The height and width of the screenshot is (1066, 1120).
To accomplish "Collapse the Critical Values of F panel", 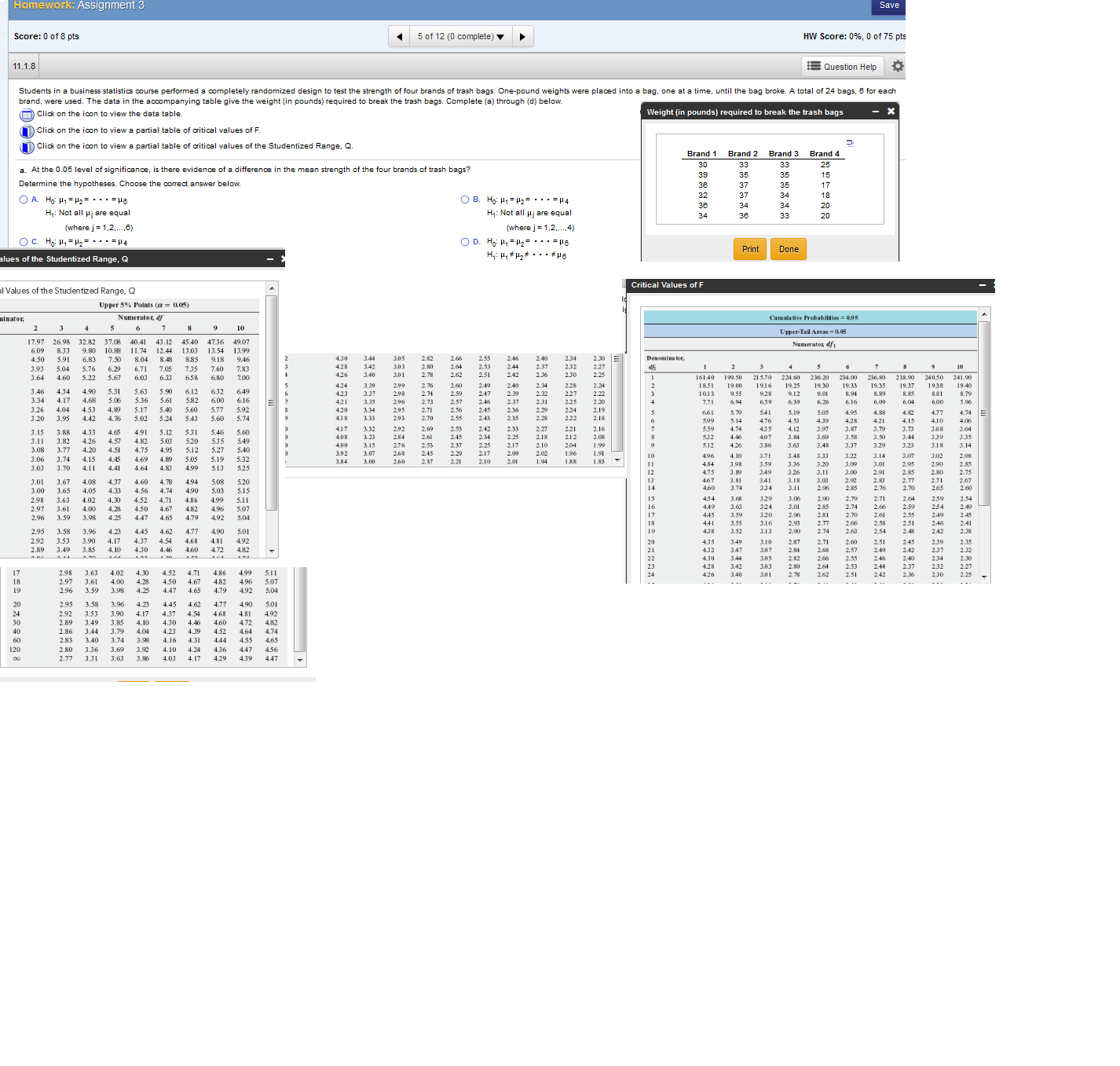I will pyautogui.click(x=981, y=285).
